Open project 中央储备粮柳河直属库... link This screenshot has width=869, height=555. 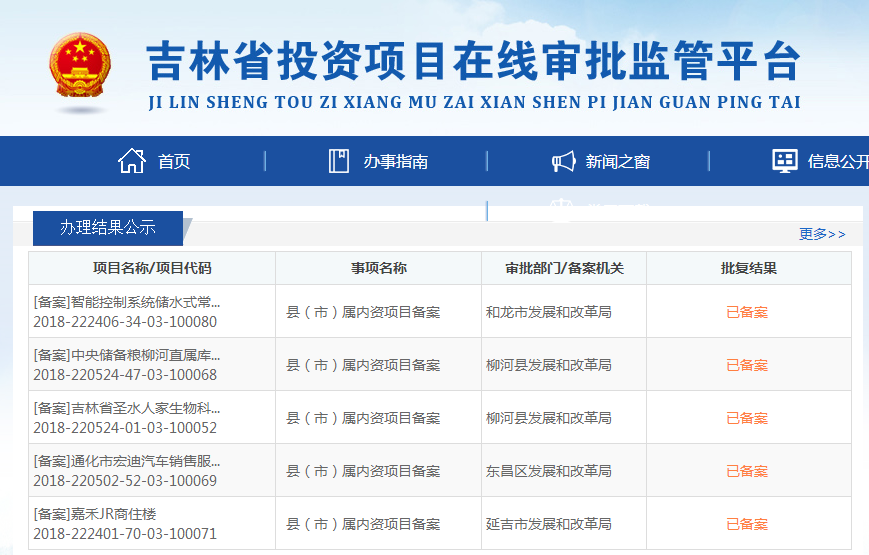[x=127, y=355]
